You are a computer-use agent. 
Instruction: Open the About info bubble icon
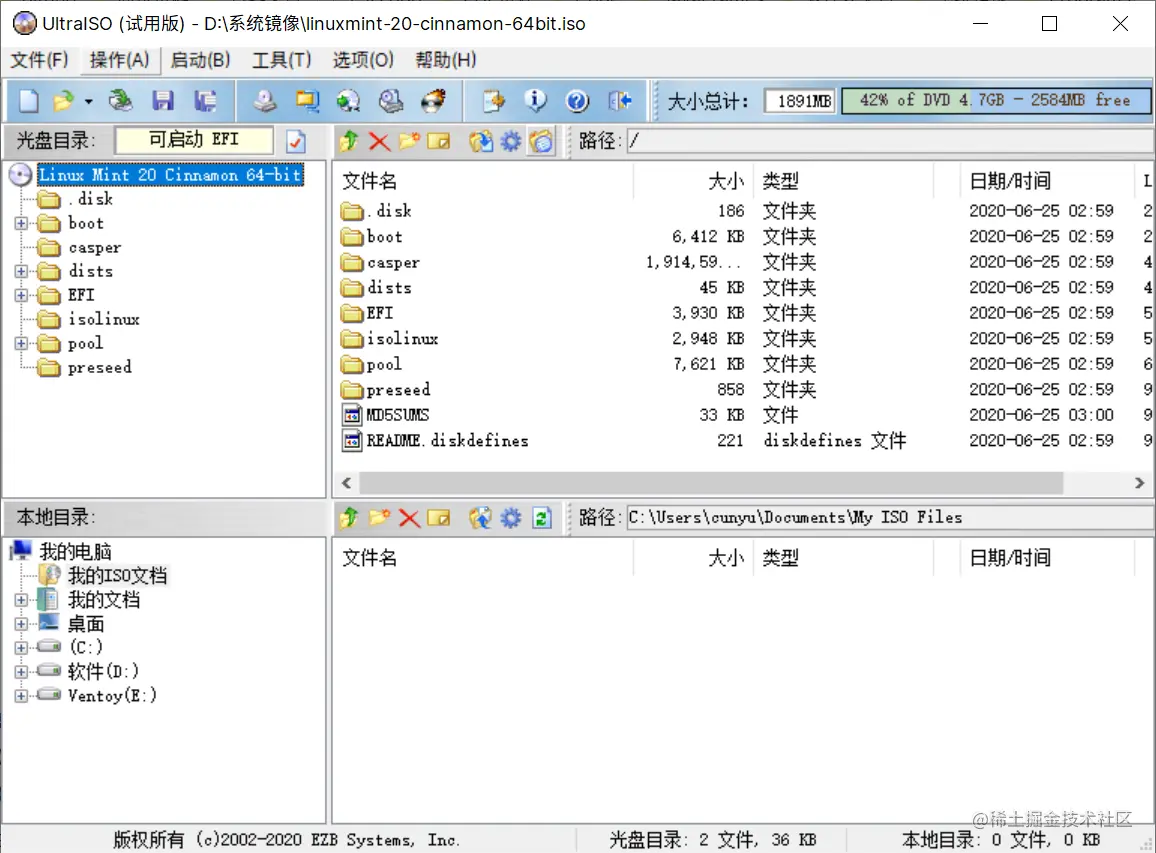click(535, 100)
